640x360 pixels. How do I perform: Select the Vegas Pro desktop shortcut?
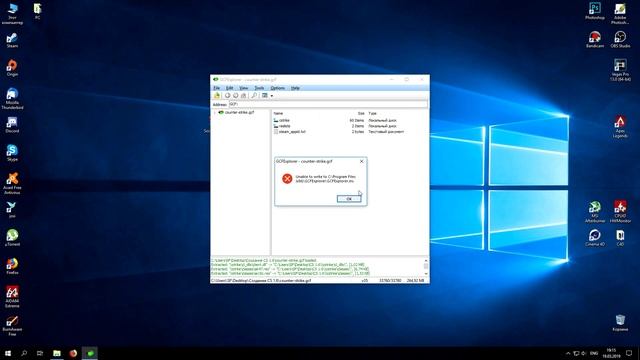(x=620, y=70)
